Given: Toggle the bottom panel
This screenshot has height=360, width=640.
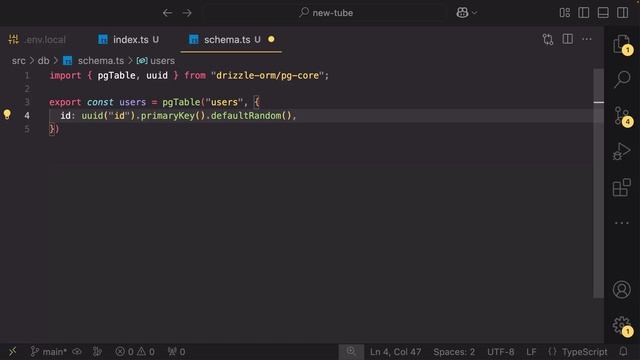Looking at the screenshot, I should tap(603, 13).
